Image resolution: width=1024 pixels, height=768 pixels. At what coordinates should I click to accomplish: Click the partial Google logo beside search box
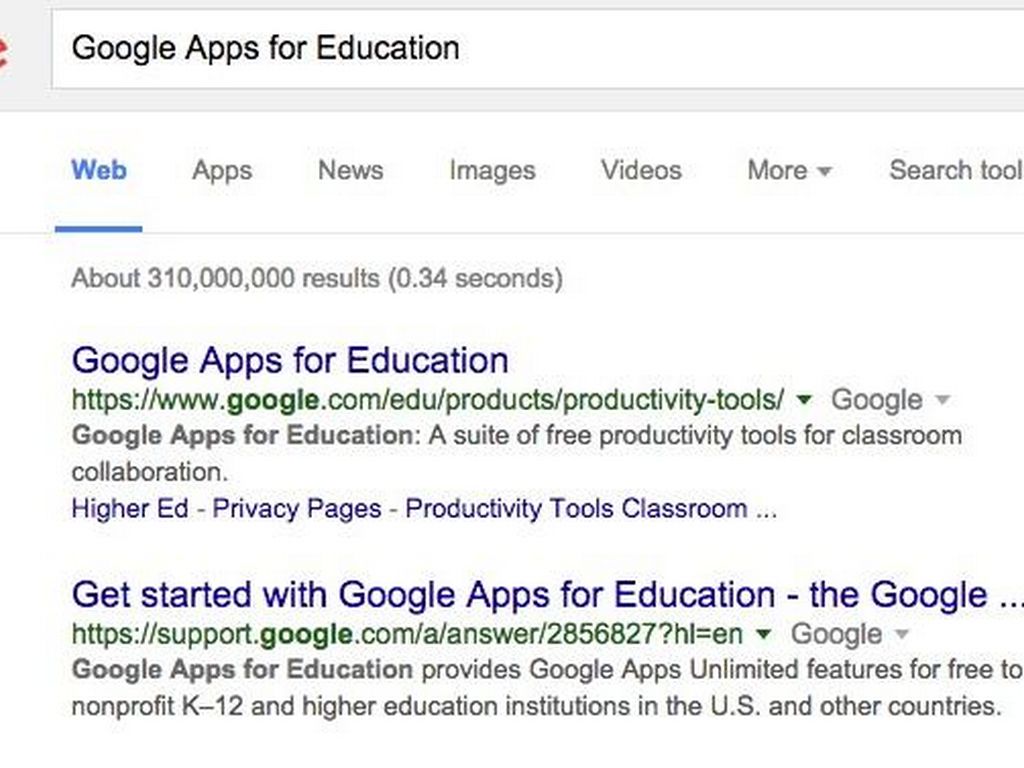coord(5,50)
